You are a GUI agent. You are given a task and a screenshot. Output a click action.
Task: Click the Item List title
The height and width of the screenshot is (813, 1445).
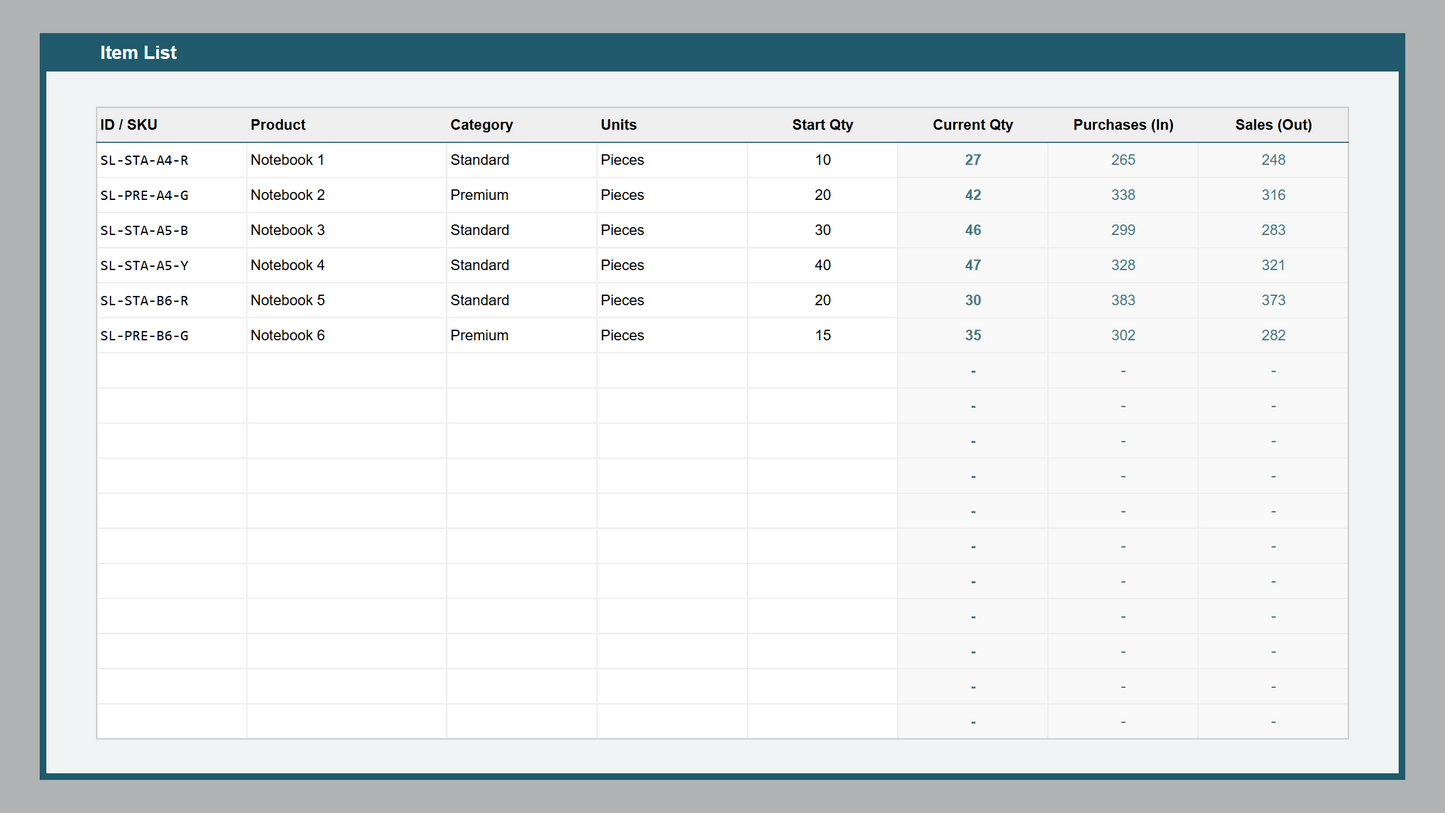(138, 53)
